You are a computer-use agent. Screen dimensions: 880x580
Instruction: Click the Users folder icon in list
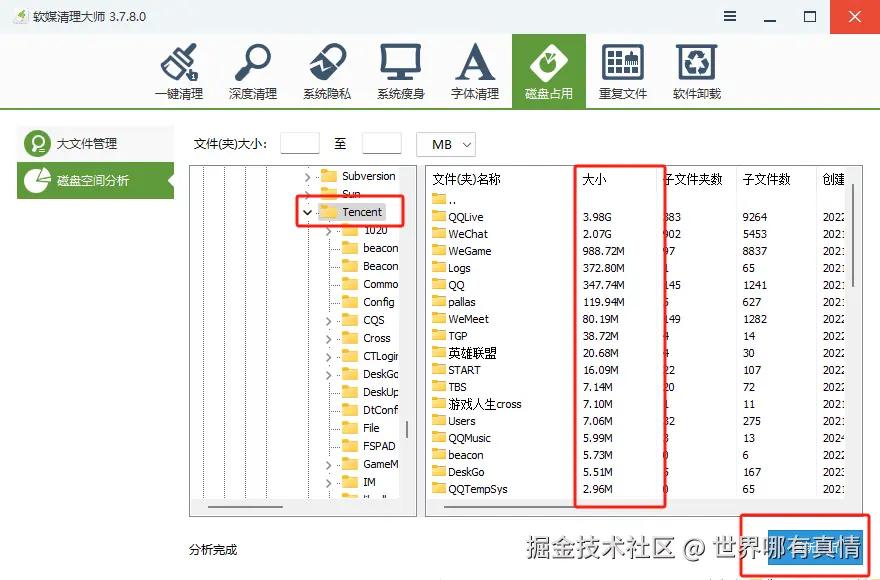pyautogui.click(x=438, y=420)
